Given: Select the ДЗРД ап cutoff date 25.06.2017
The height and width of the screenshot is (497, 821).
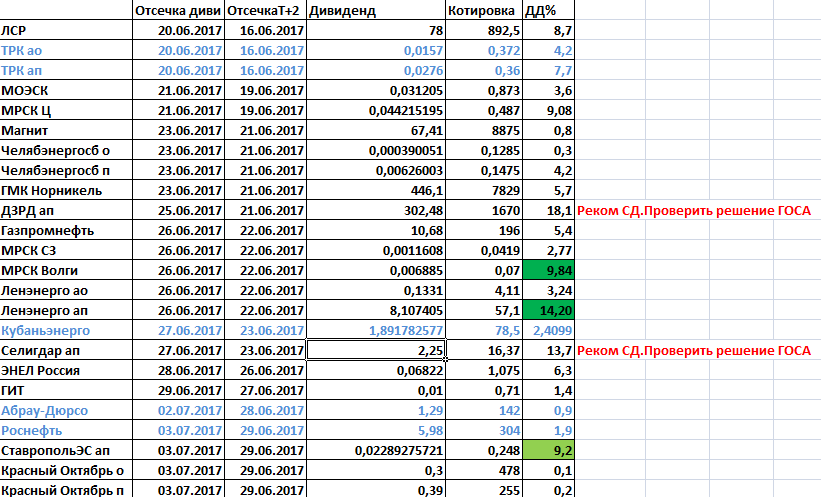Looking at the screenshot, I should (x=179, y=211).
